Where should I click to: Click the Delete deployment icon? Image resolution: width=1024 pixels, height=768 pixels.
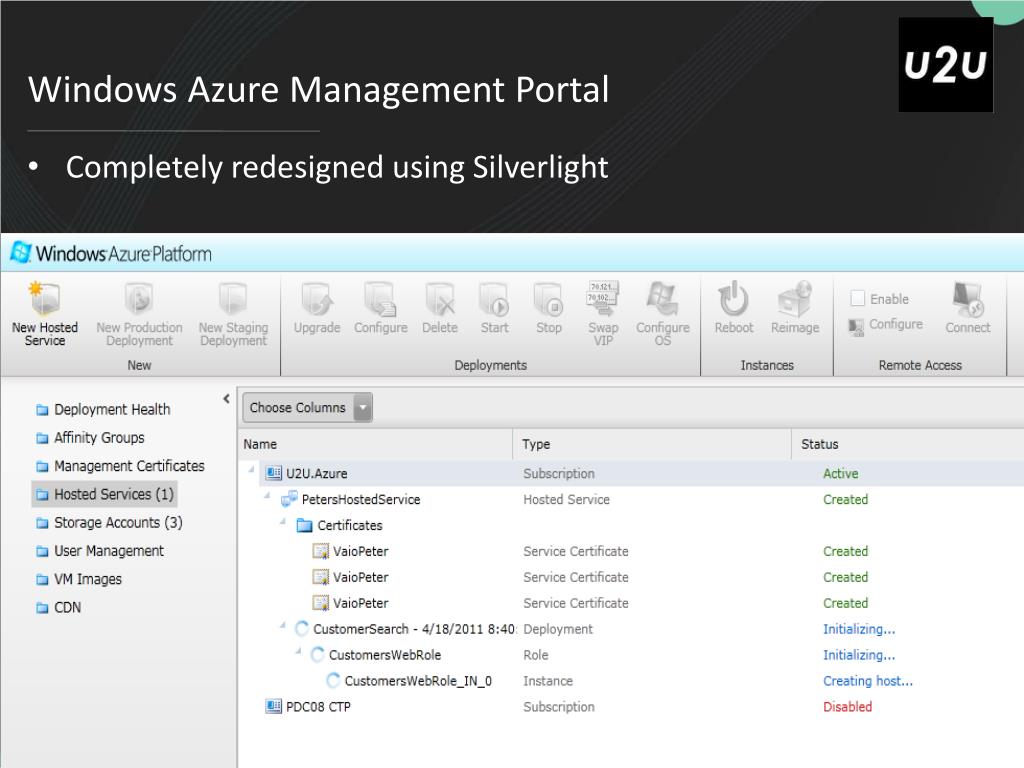pos(440,299)
